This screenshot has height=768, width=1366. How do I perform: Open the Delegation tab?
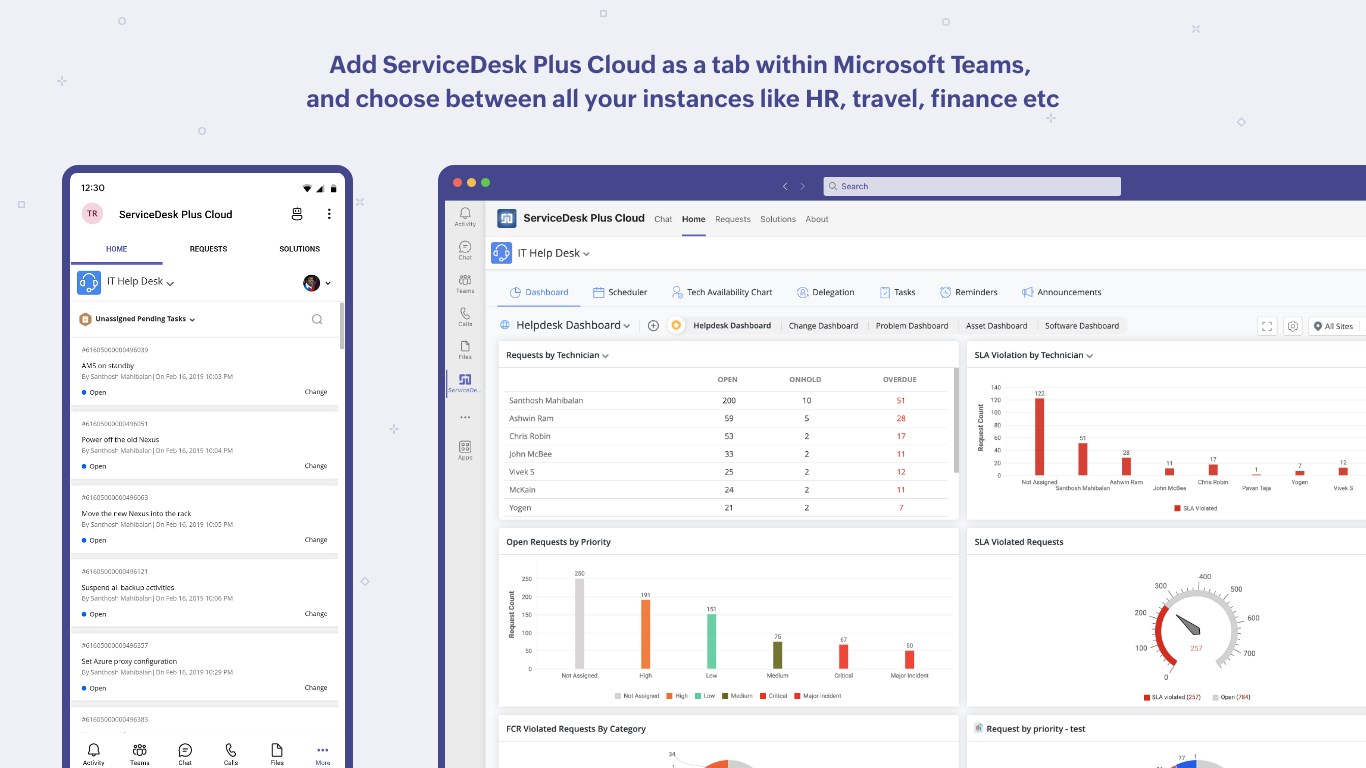pyautogui.click(x=825, y=292)
